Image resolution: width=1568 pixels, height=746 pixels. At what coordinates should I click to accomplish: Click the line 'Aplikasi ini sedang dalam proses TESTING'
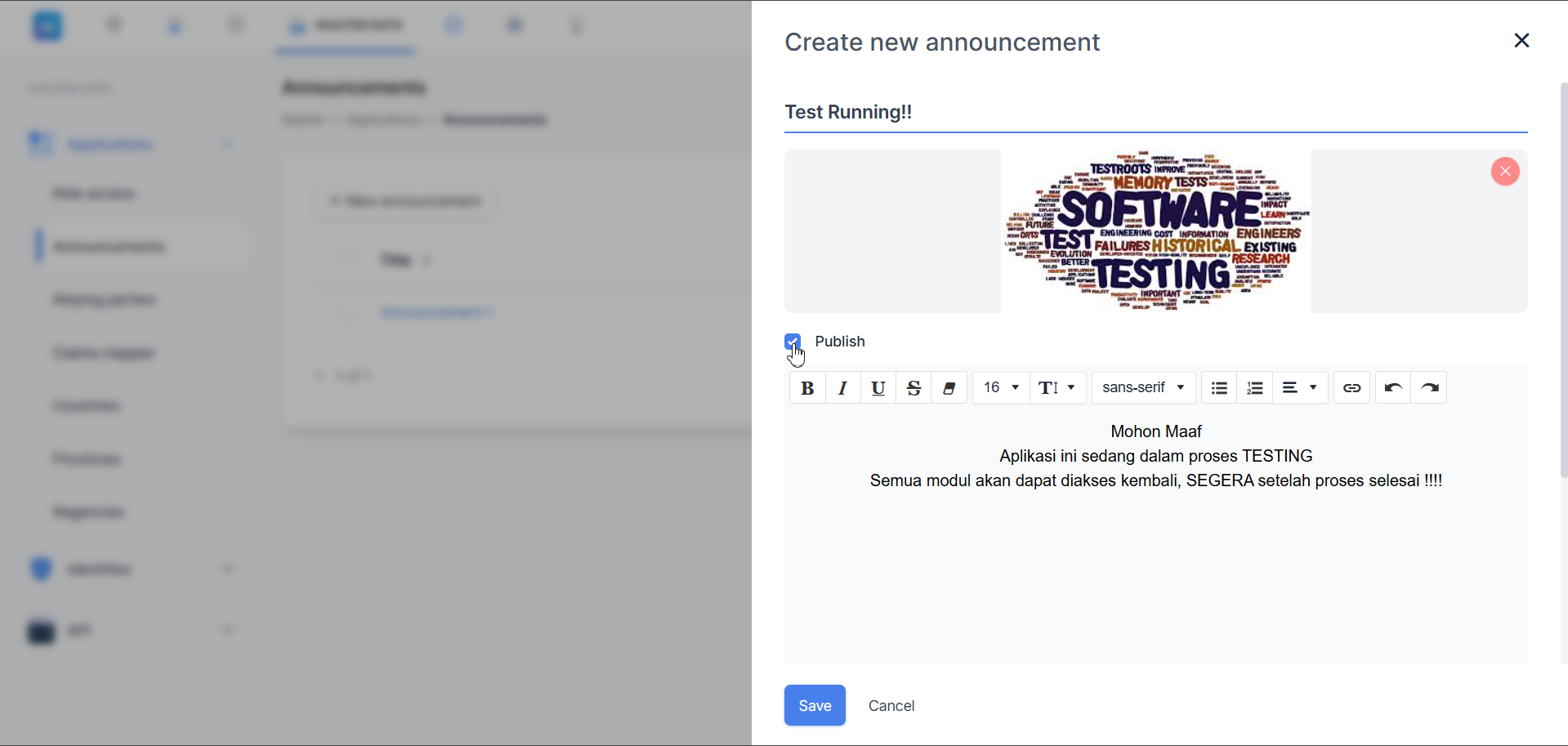pyautogui.click(x=1156, y=456)
